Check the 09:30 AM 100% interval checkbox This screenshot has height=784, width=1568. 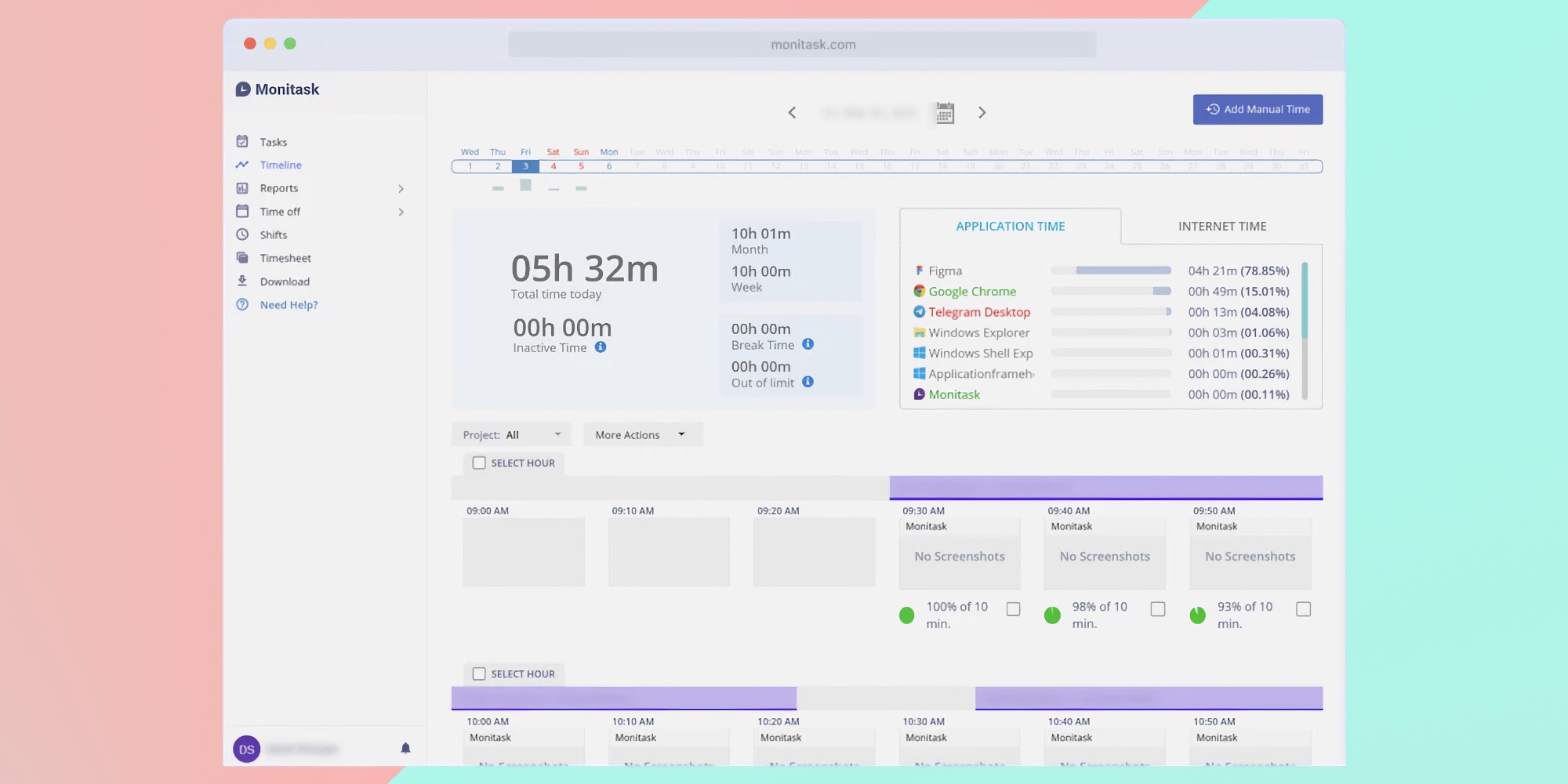[1013, 609]
